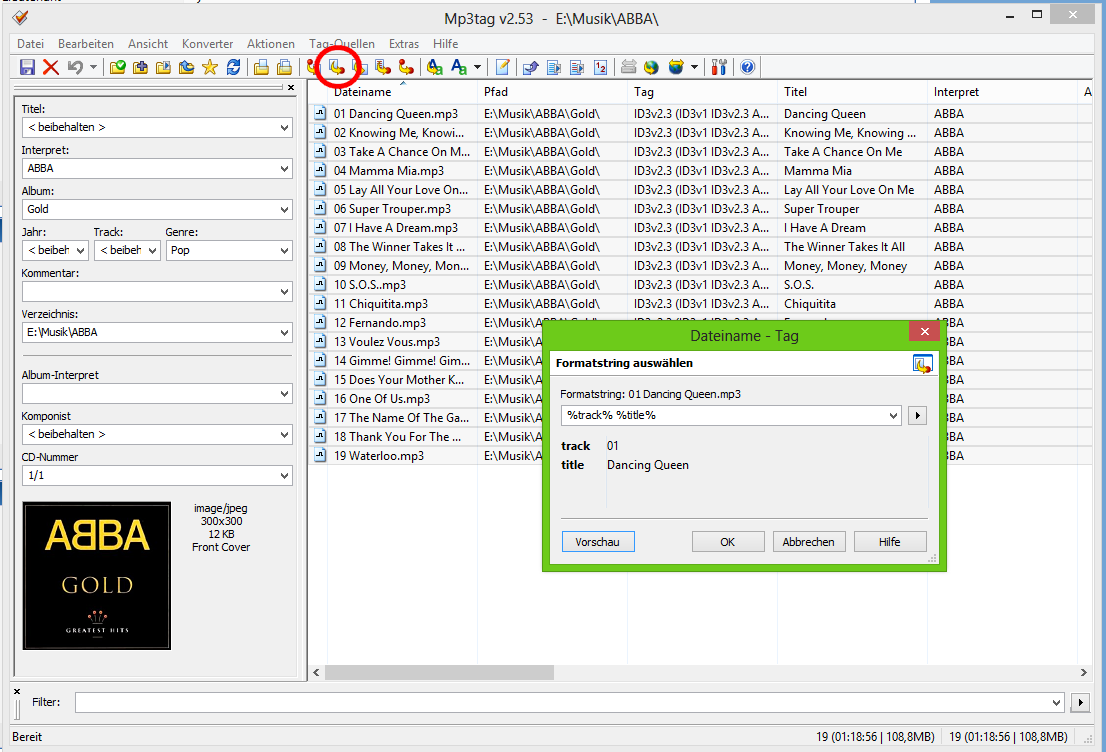Launch the auto-numbering wizard icon
Viewport: 1106px width, 752px height.
600,67
